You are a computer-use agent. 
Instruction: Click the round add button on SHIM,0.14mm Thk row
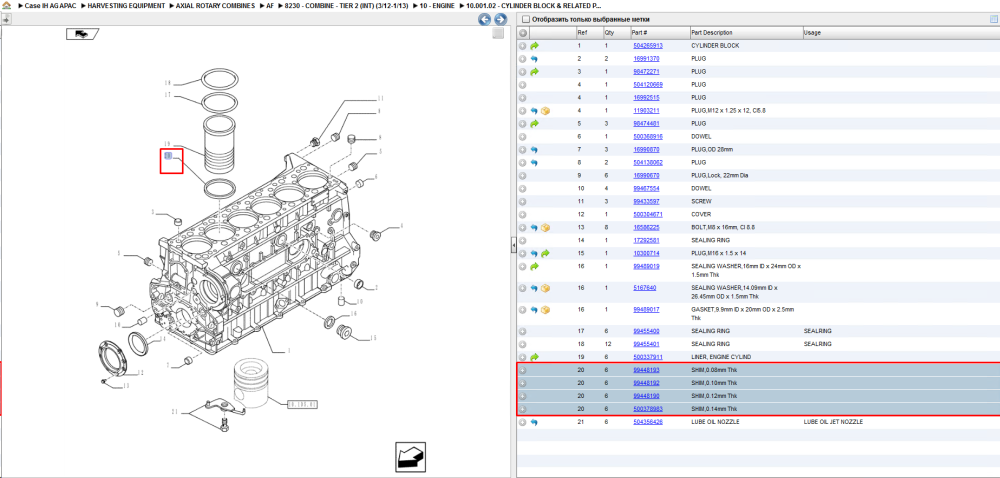523,409
